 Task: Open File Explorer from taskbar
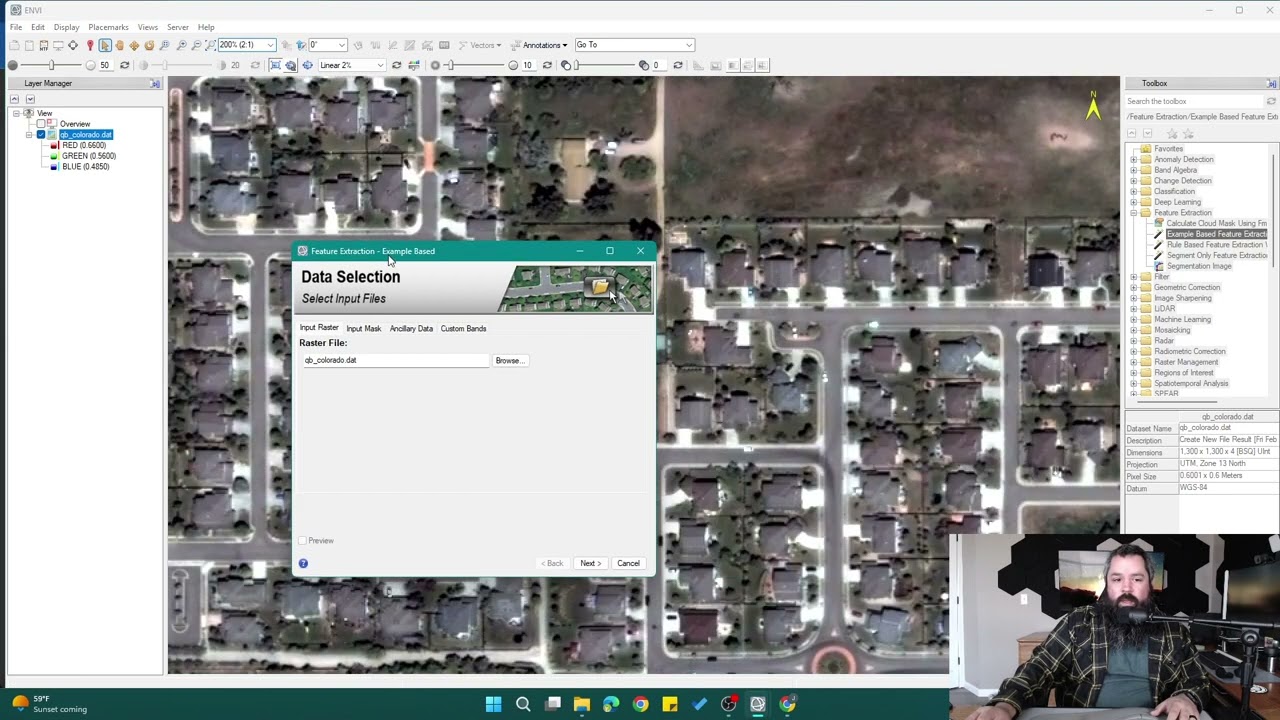pos(581,704)
